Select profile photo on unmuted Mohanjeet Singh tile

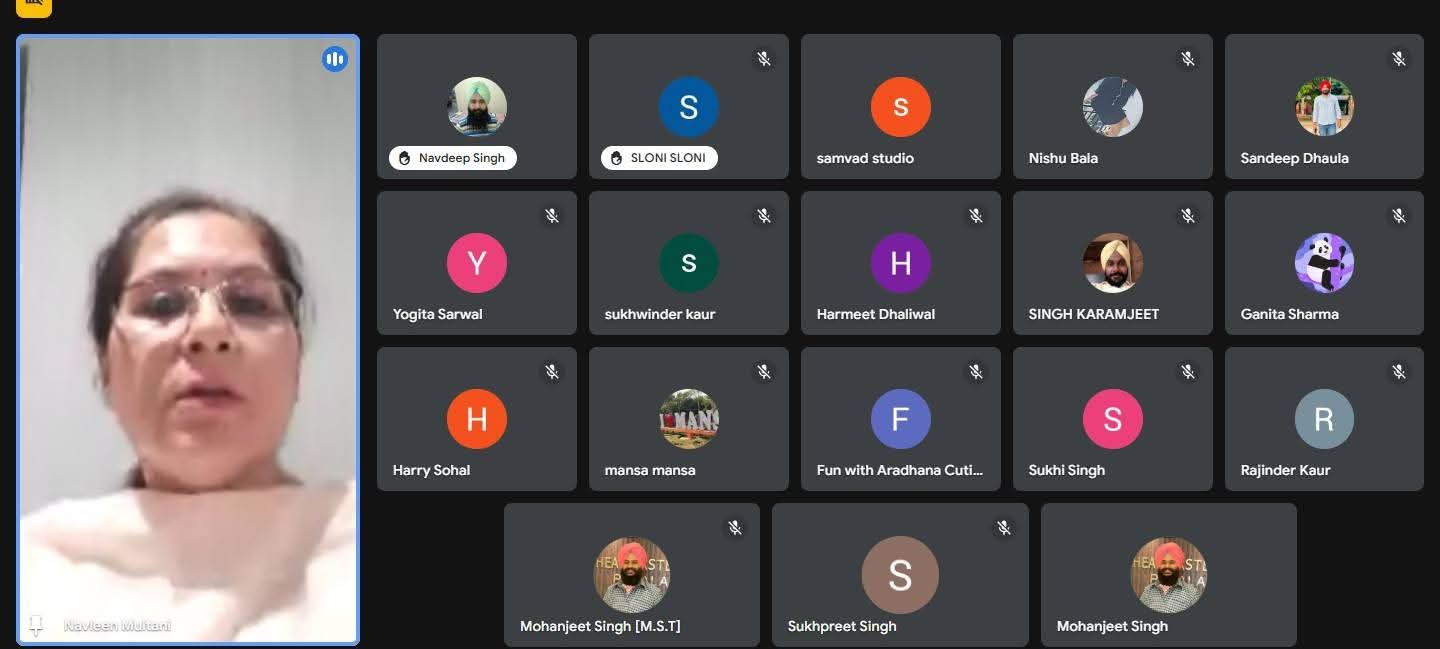(1169, 575)
